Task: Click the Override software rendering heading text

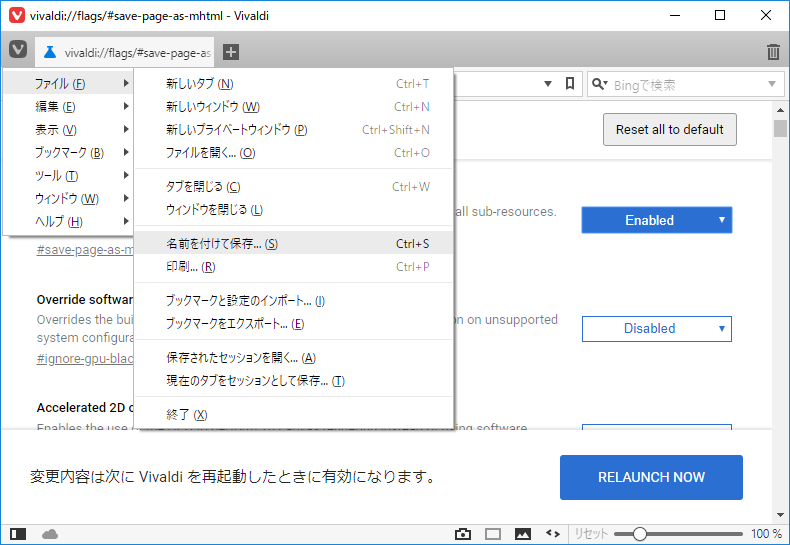Action: pos(85,300)
